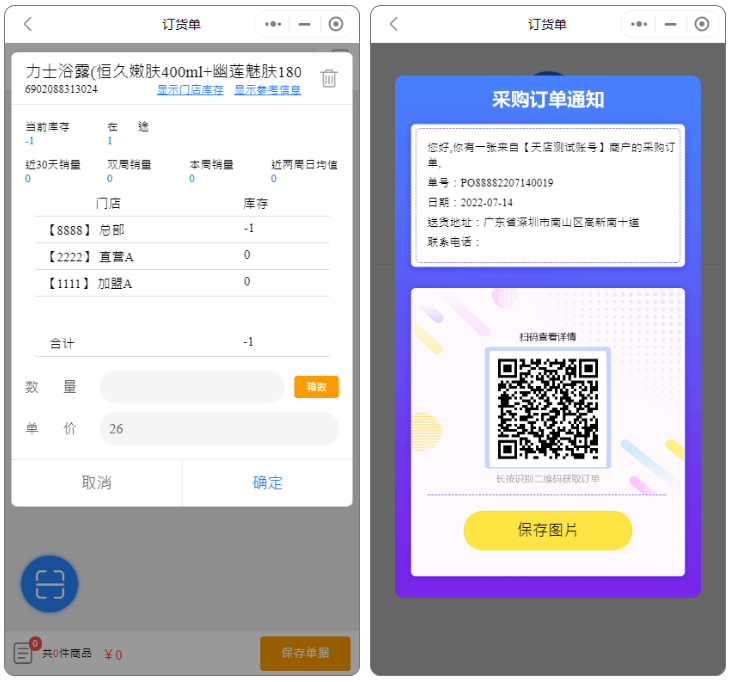The height and width of the screenshot is (682, 733).
Task: Click 显示参考信息 link
Action: point(267,90)
